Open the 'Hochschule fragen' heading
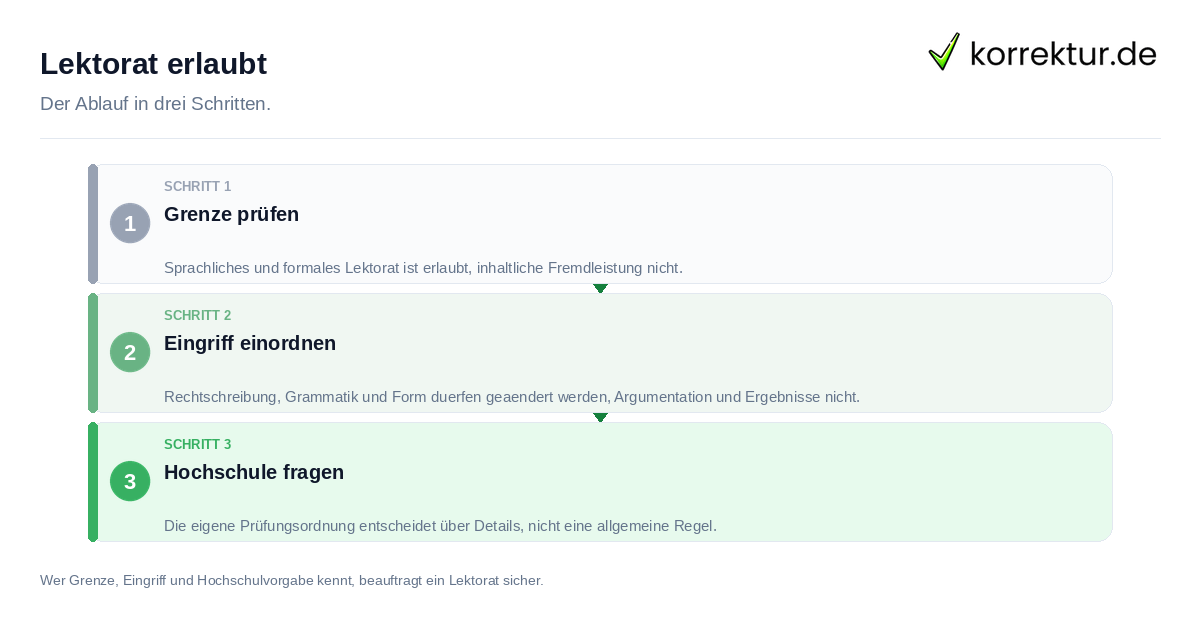The height and width of the screenshot is (630, 1200). coord(254,472)
